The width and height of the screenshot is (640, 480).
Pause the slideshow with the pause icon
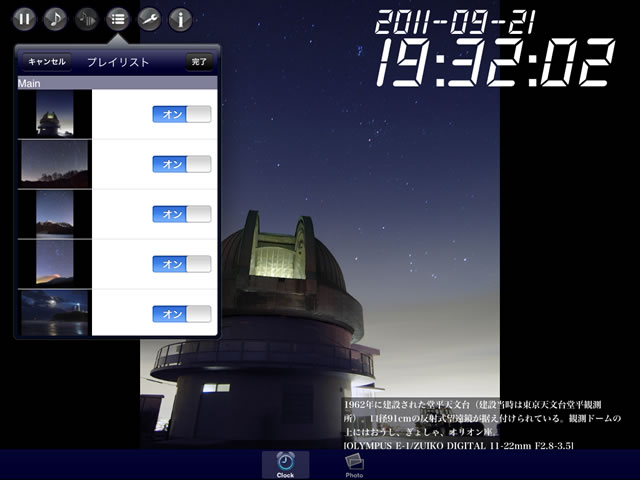point(24,19)
